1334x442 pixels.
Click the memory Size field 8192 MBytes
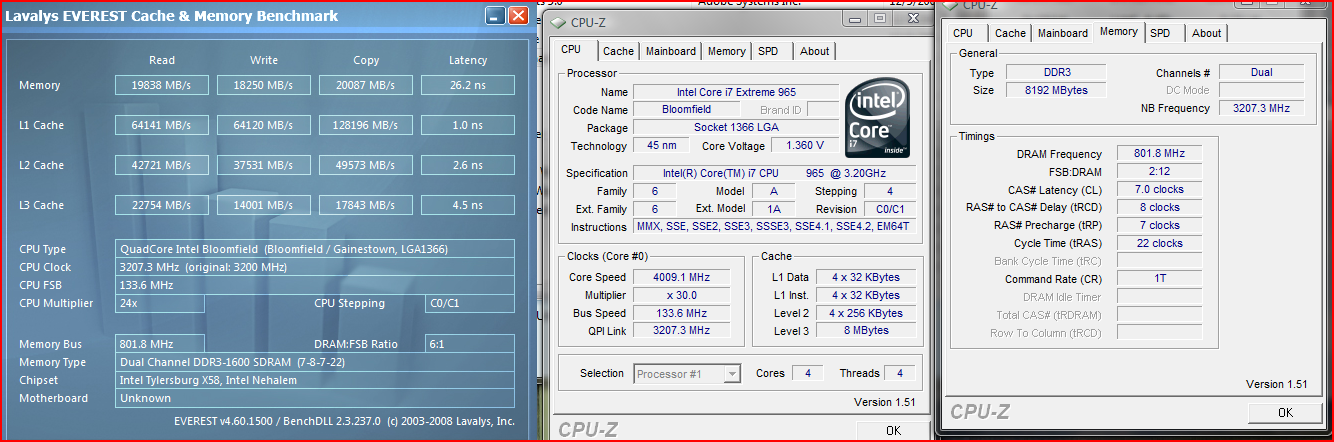tap(1055, 90)
